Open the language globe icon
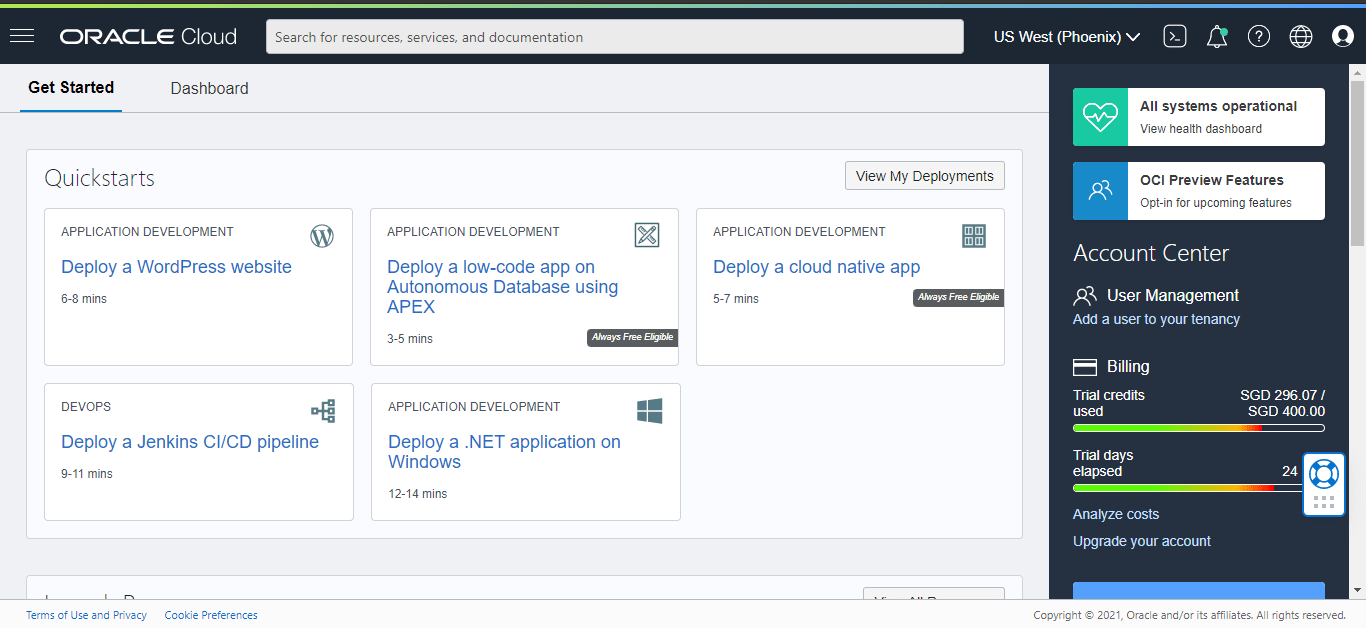This screenshot has width=1366, height=628. point(1301,37)
